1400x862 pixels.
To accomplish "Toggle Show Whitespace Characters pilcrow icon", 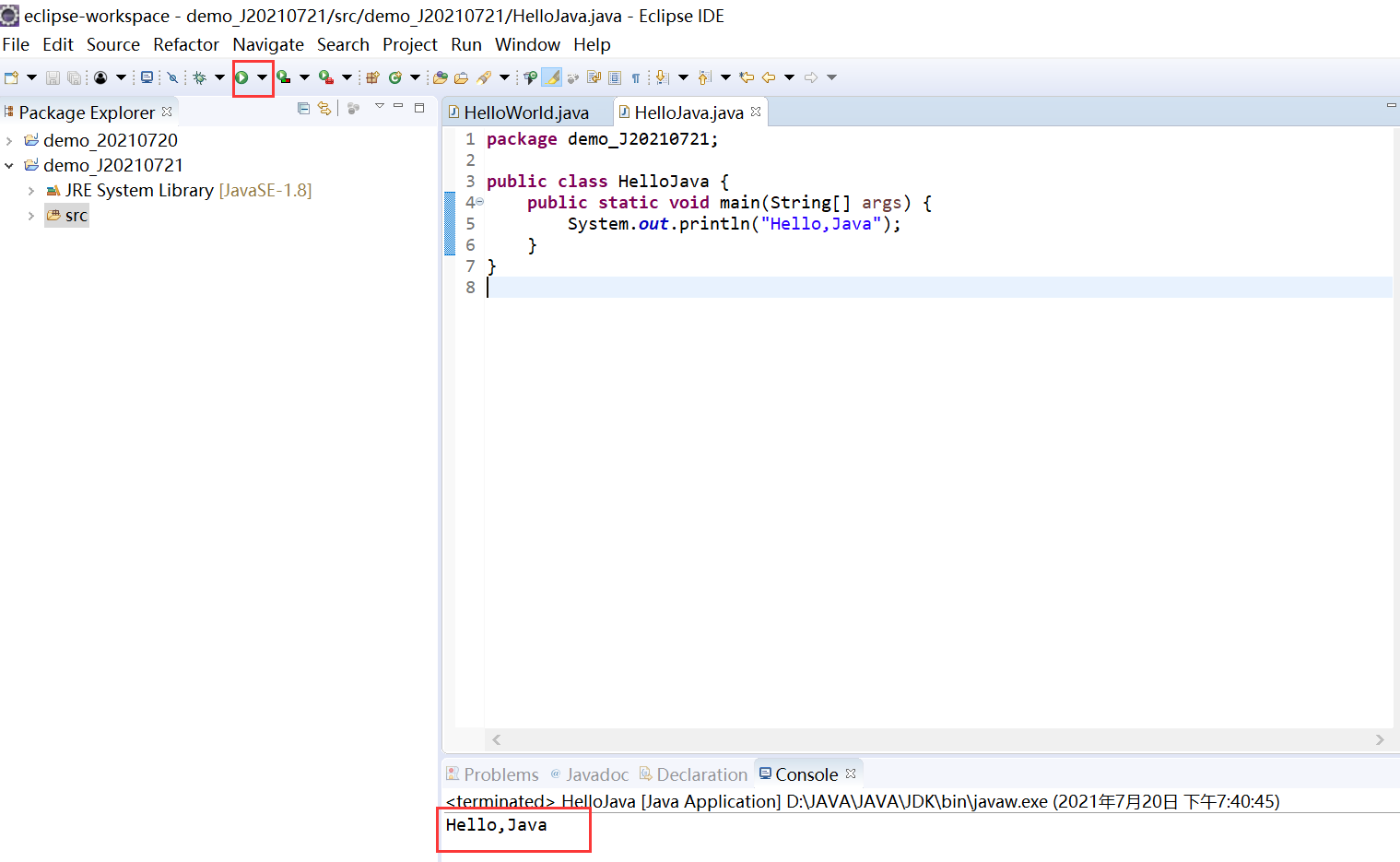I will click(x=636, y=77).
